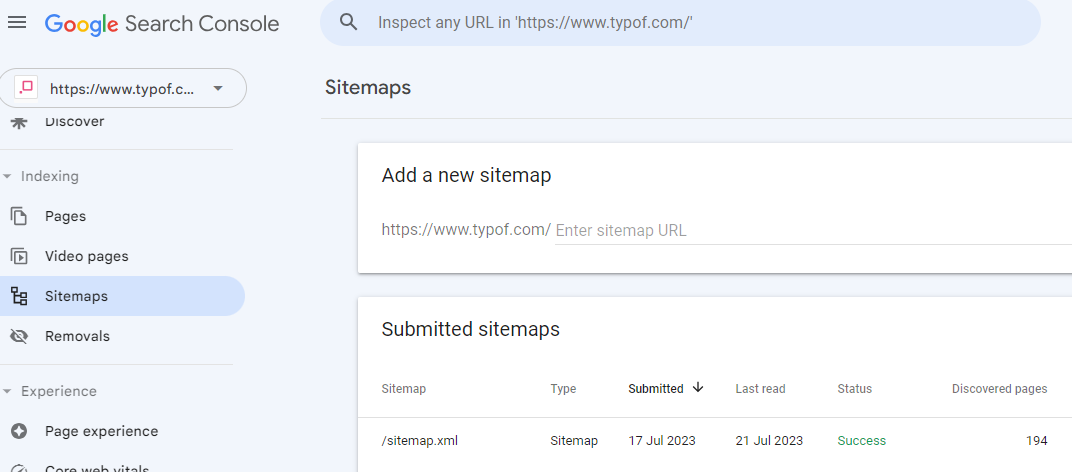Click the Pages document icon

pos(19,216)
